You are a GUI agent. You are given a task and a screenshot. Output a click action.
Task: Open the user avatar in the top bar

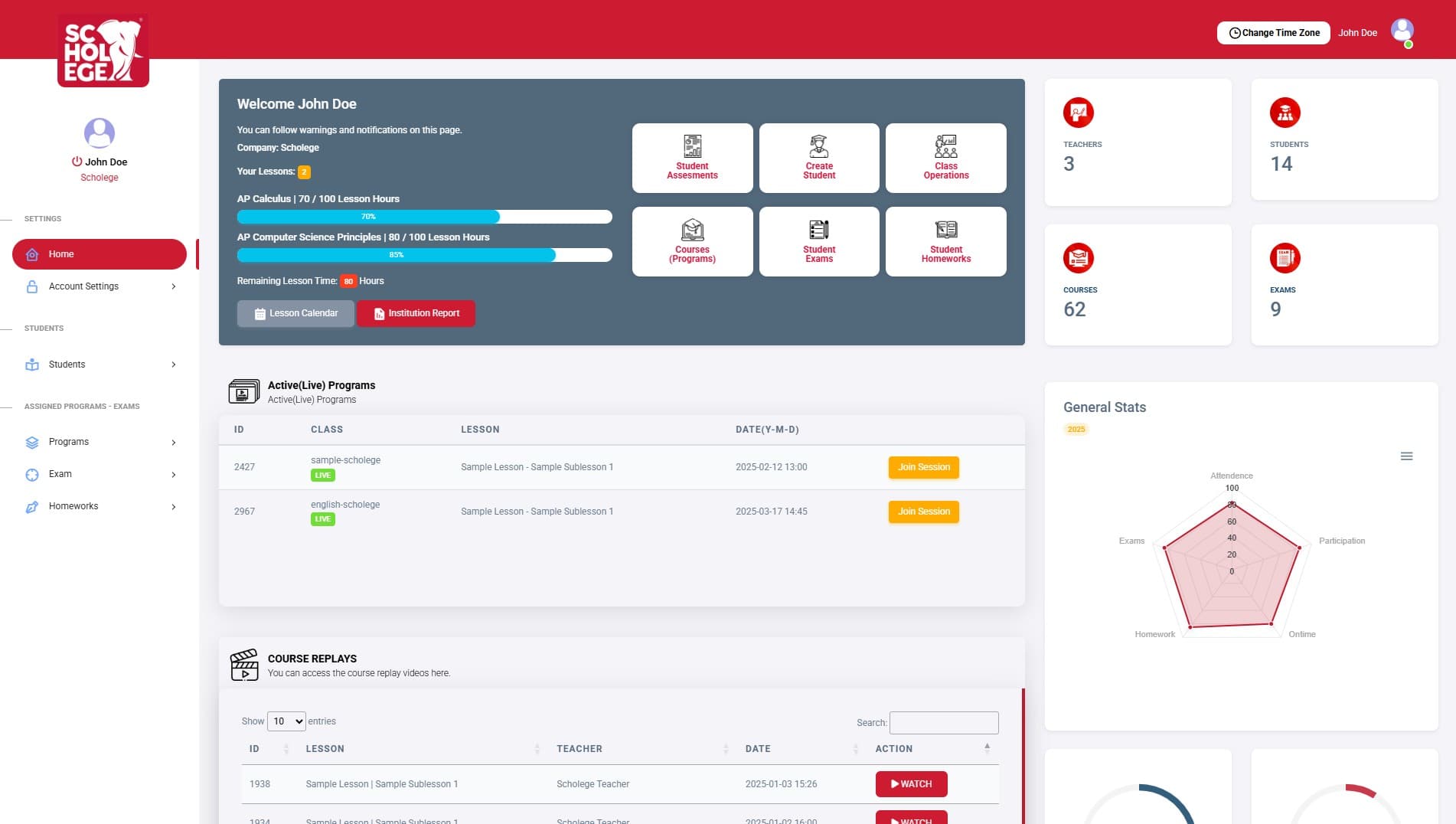pyautogui.click(x=1402, y=31)
